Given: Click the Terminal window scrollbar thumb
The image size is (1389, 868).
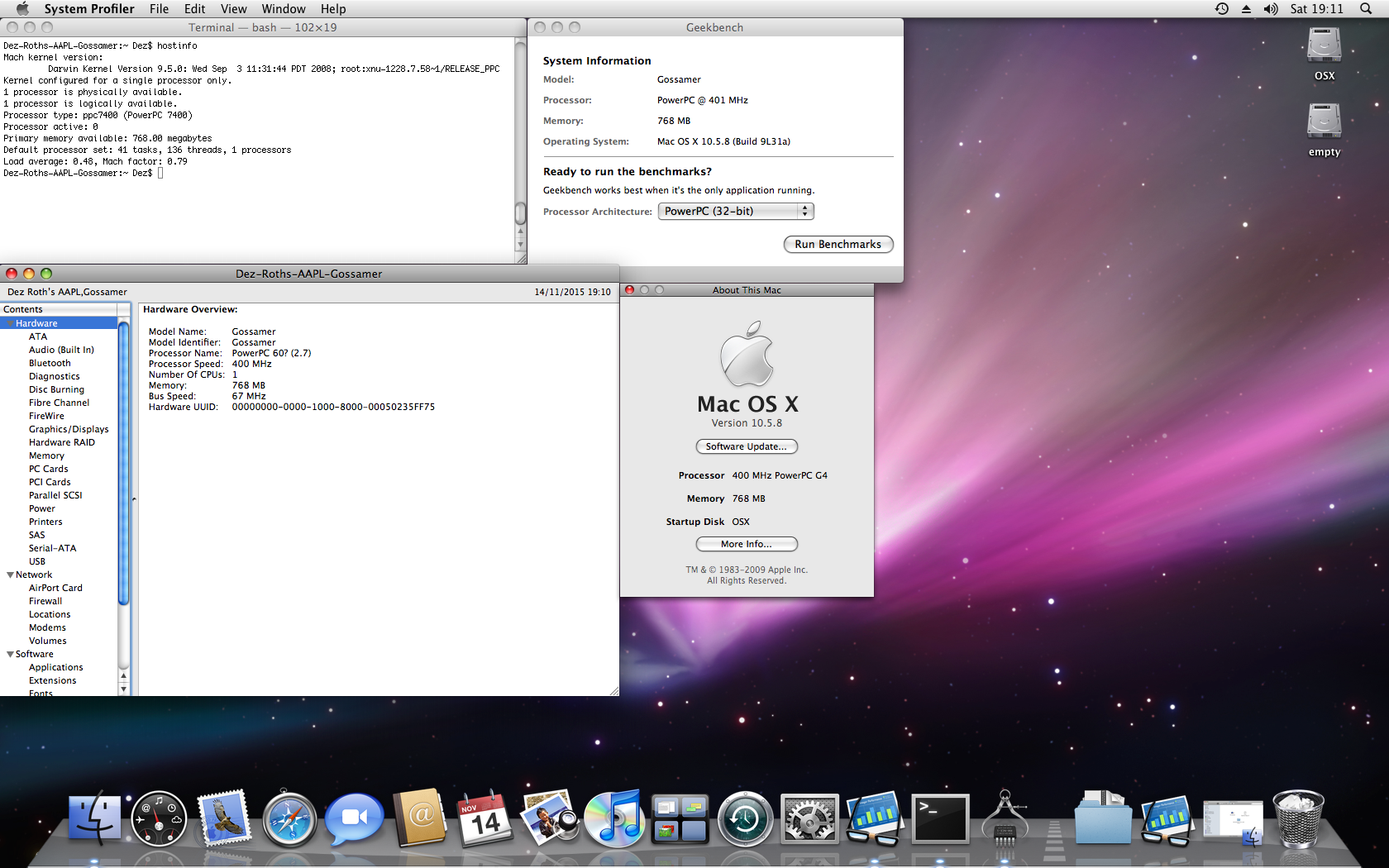Looking at the screenshot, I should 521,213.
